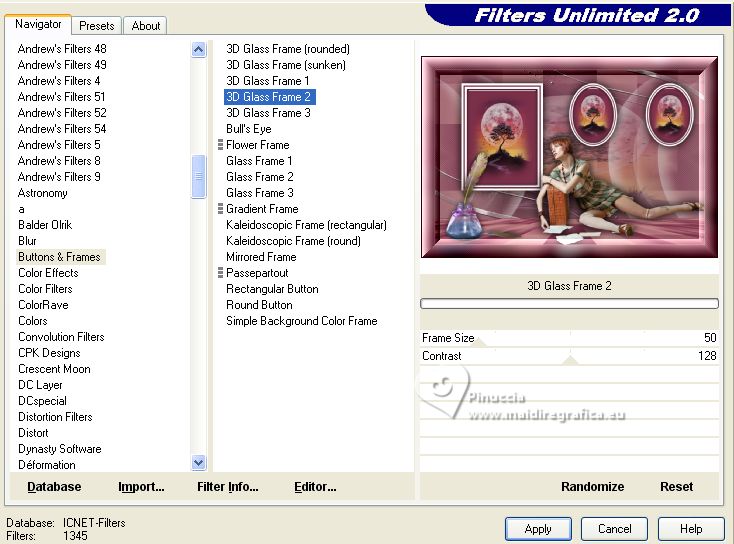Select the Blur category

[27, 241]
